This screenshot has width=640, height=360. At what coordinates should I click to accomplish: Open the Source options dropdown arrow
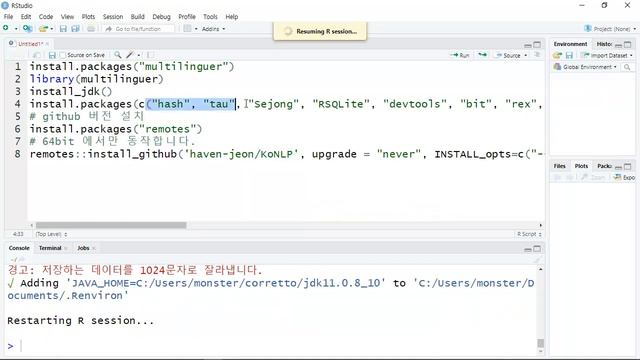click(526, 55)
